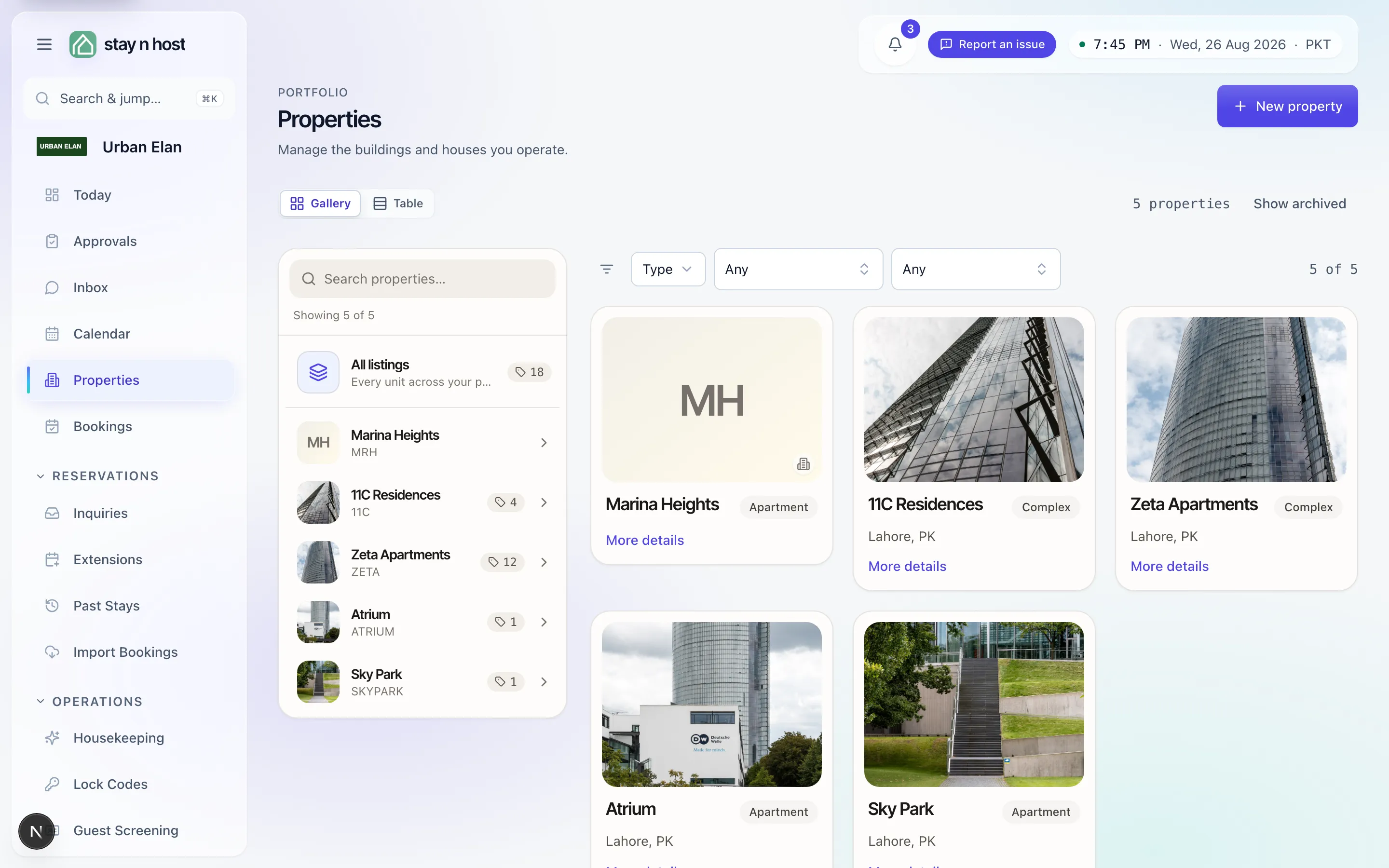
Task: Click the Inbox chat bubble icon
Action: (x=52, y=287)
